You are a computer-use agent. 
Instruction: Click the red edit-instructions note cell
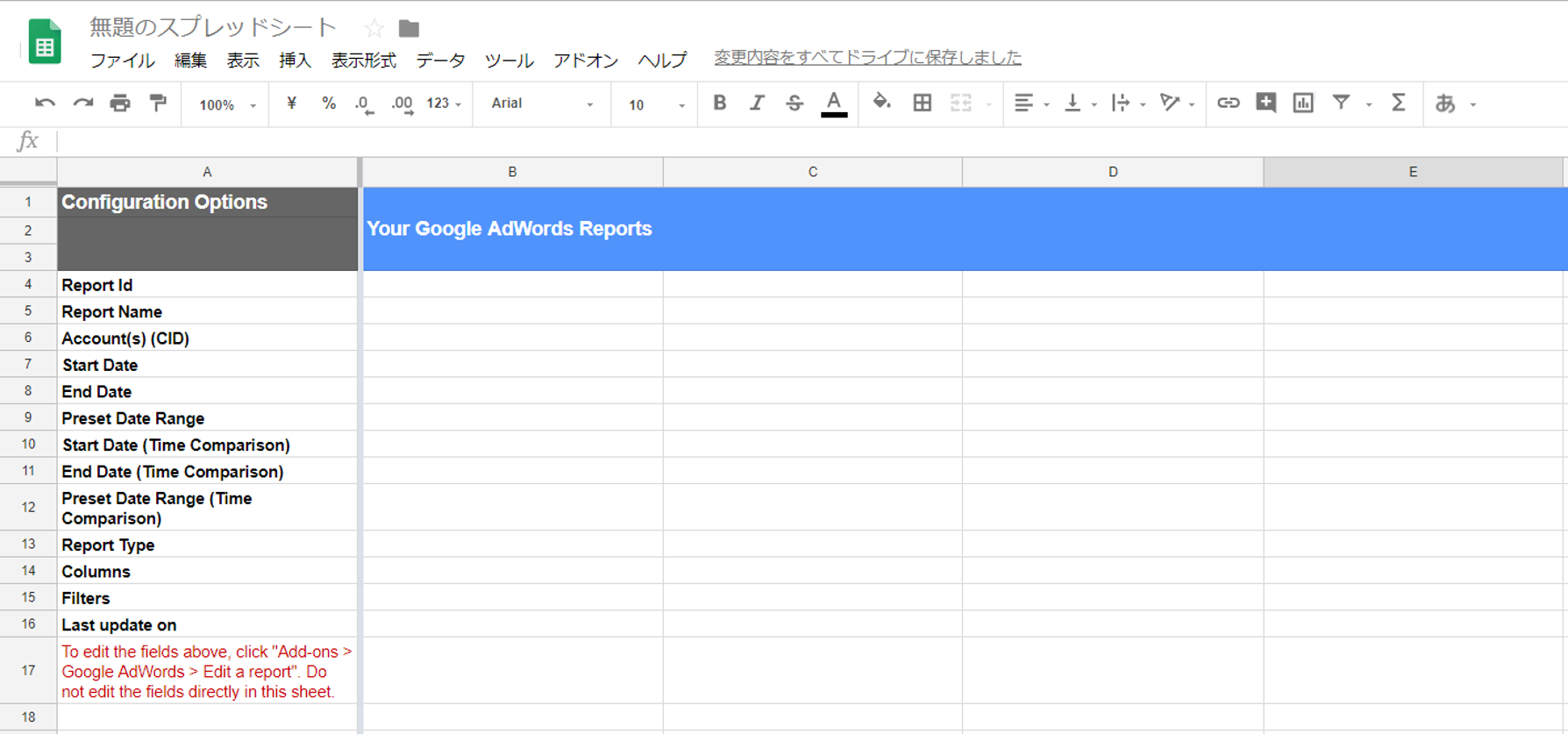pyautogui.click(x=208, y=671)
